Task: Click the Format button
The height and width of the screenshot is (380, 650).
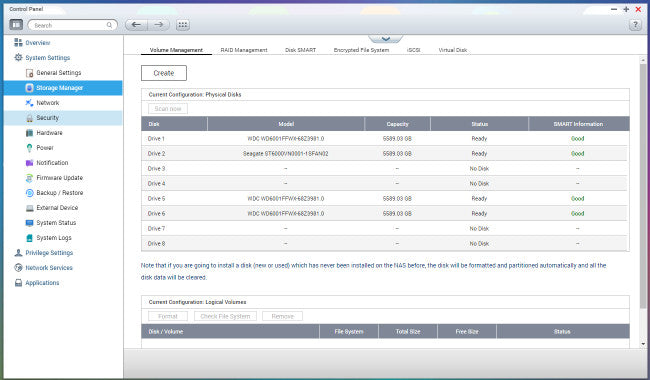Action: [168, 316]
